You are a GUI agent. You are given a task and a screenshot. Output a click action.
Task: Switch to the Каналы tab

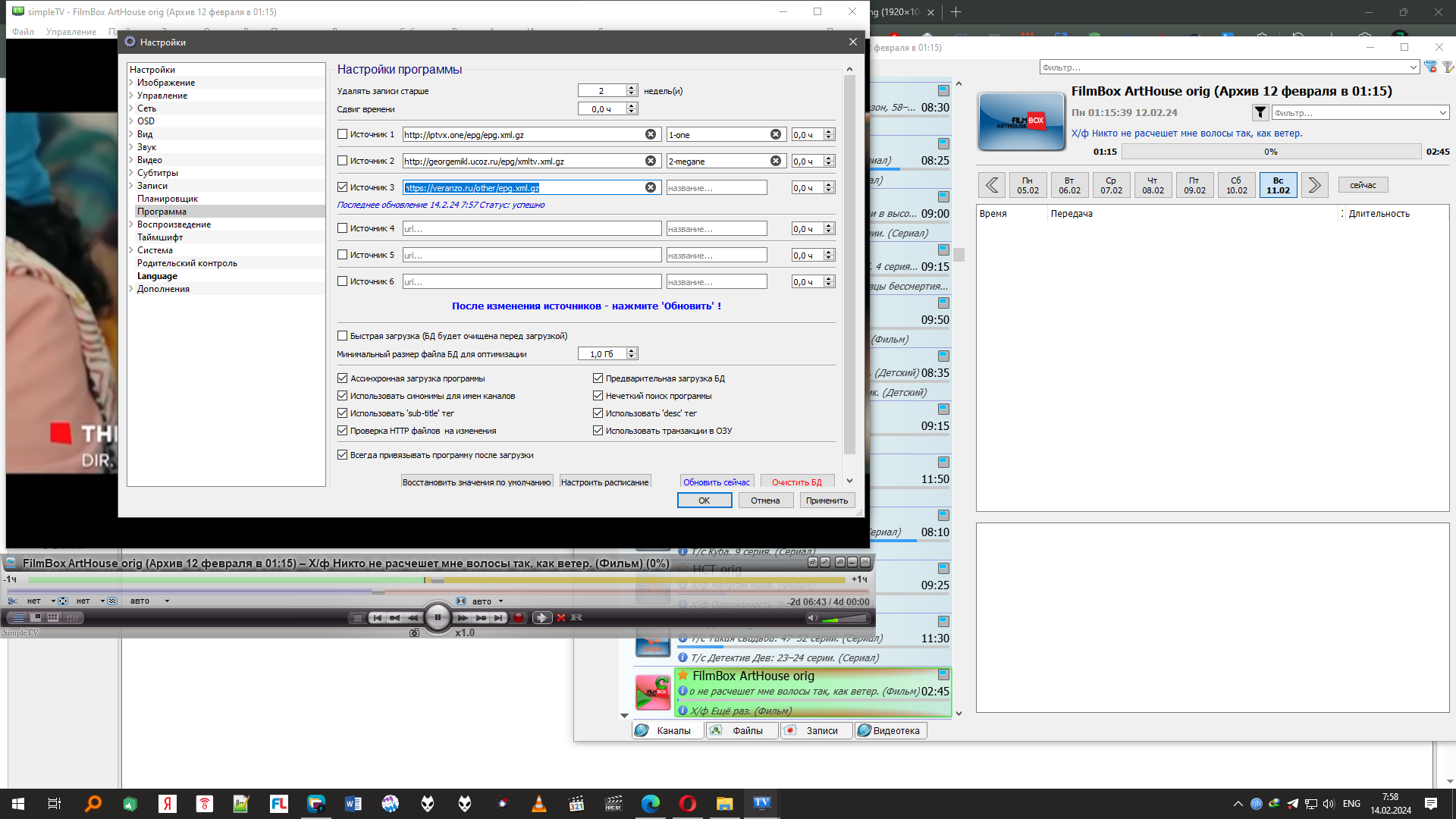click(667, 730)
